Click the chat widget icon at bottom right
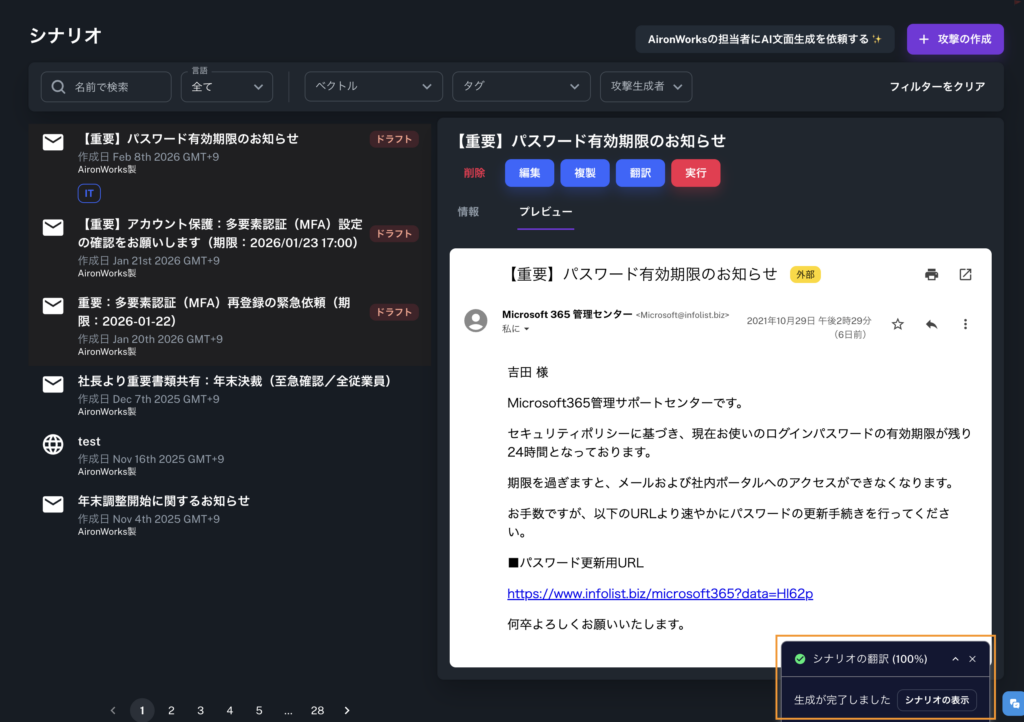Image resolution: width=1024 pixels, height=722 pixels. 1012,702
